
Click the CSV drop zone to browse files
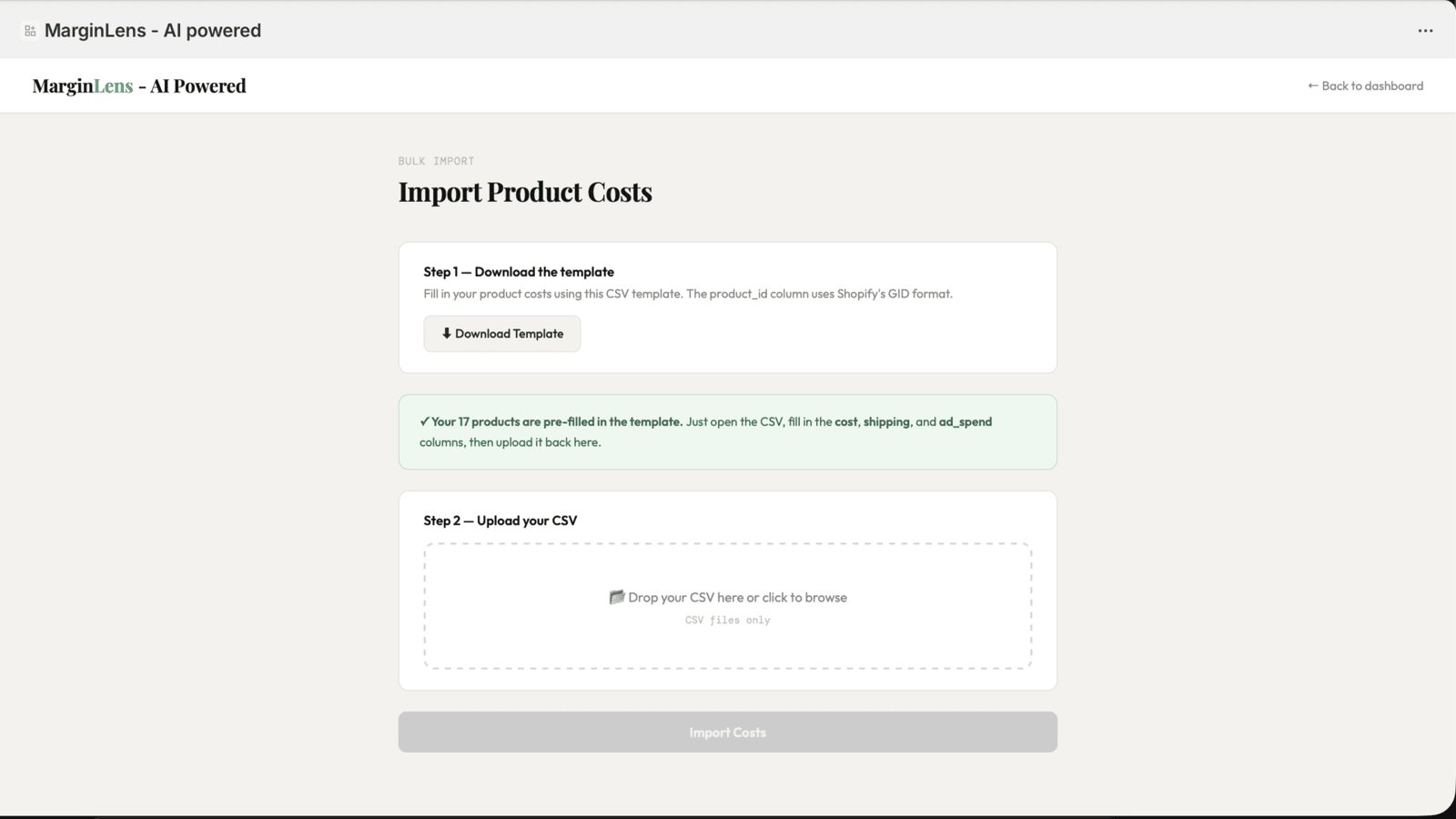[x=727, y=604]
